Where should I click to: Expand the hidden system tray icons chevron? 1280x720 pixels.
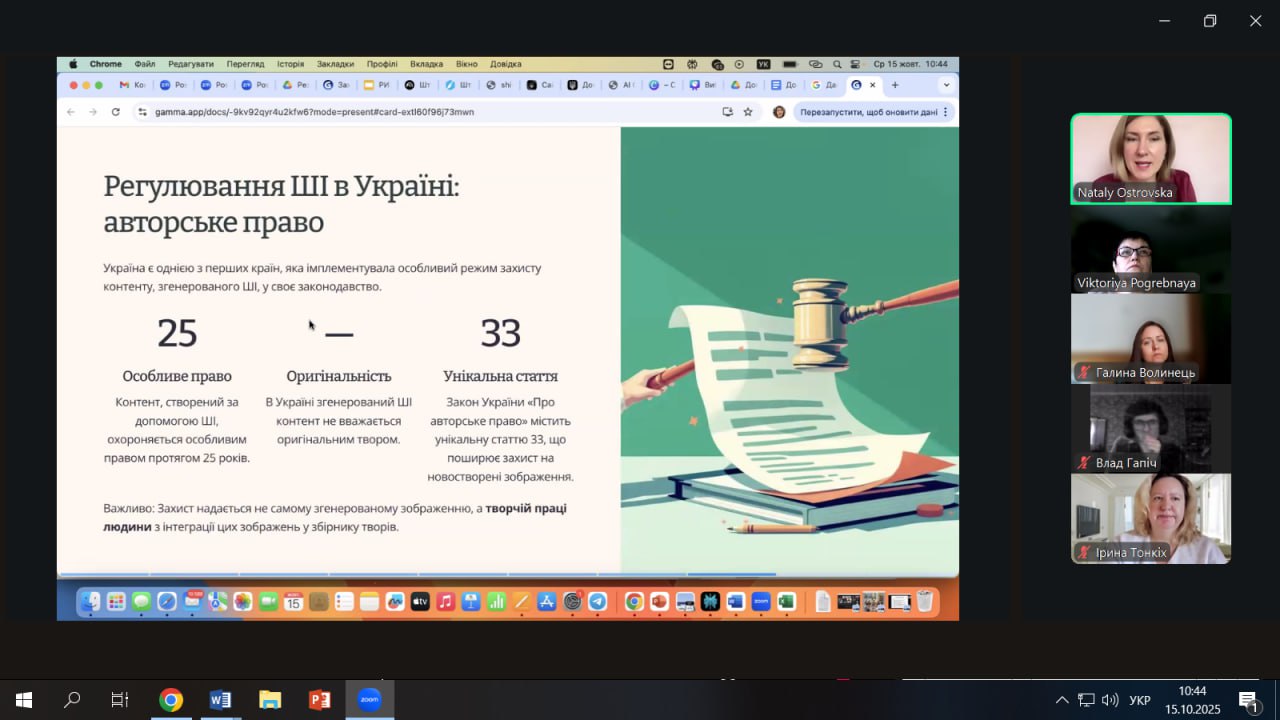click(x=1062, y=700)
